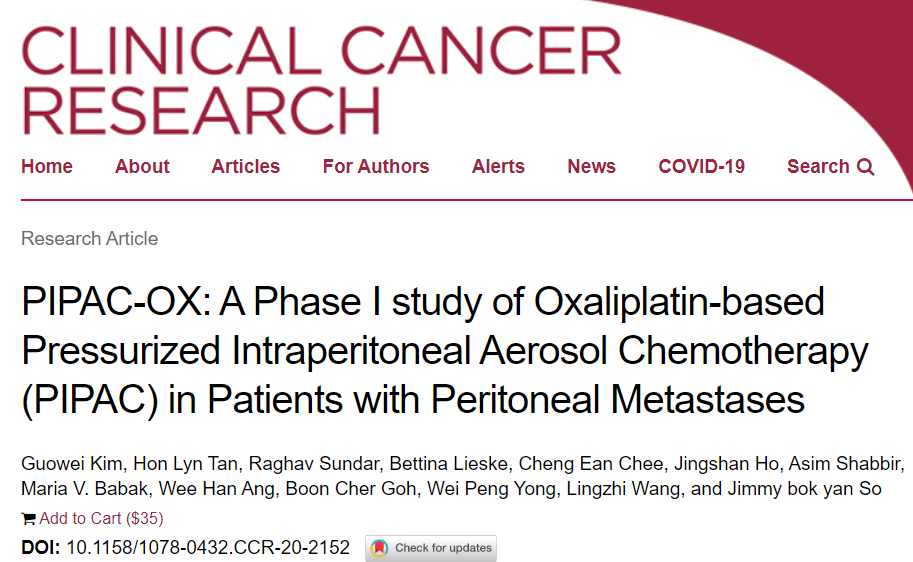The width and height of the screenshot is (913, 562).
Task: Open the Home menu item
Action: (x=47, y=167)
